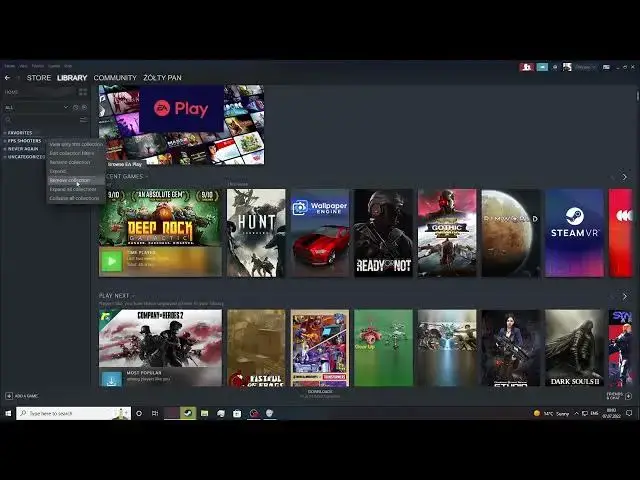Open the grid view icon beside Home
Viewport: 640px width, 480px height.
83,92
